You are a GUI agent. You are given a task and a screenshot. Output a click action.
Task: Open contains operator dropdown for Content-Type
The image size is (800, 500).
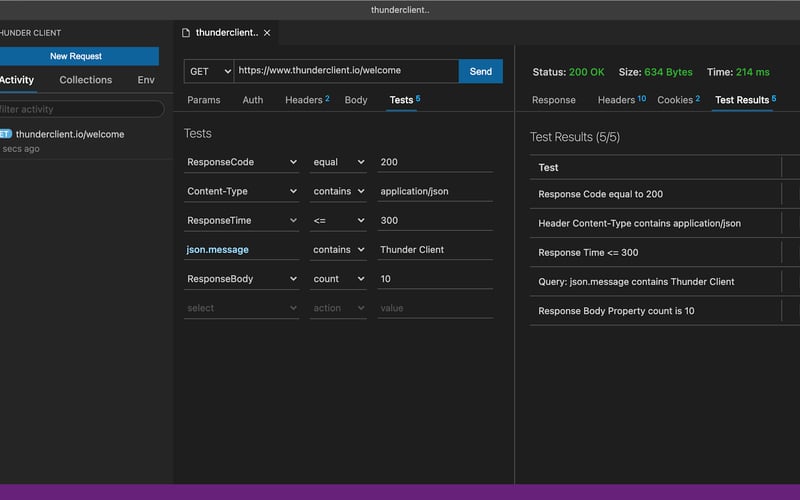click(338, 191)
